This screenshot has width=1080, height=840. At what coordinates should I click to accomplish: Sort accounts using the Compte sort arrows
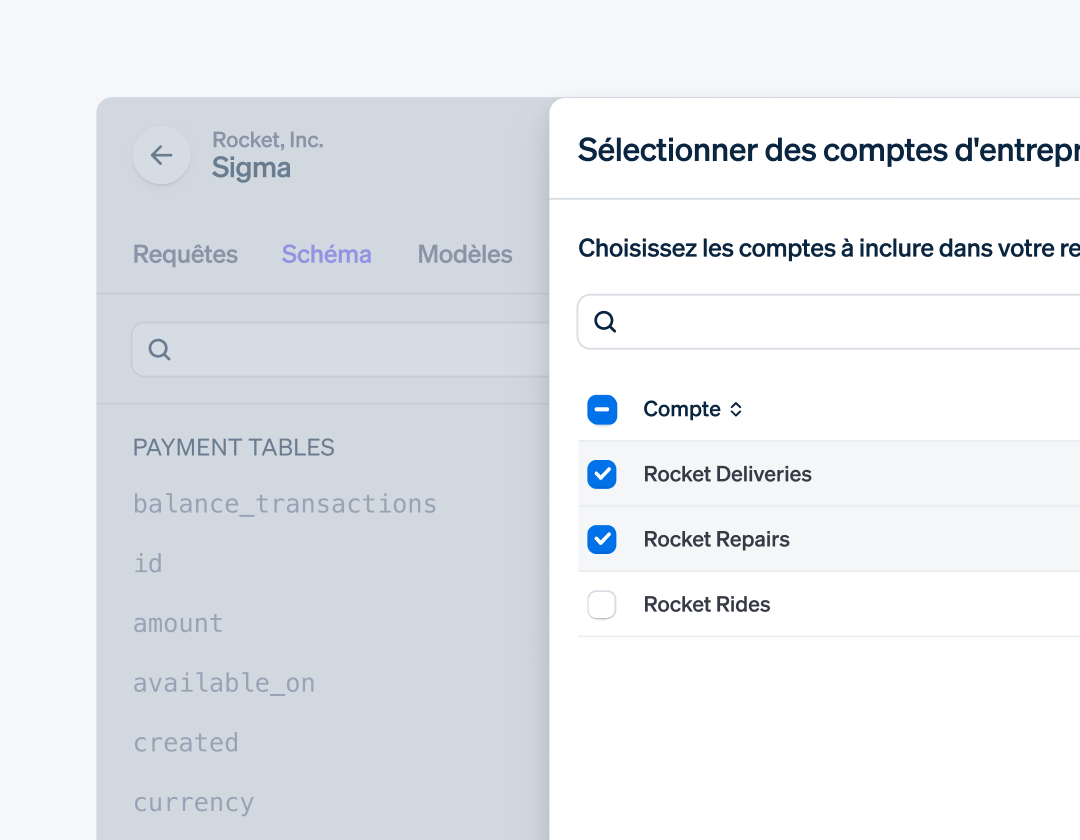736,410
